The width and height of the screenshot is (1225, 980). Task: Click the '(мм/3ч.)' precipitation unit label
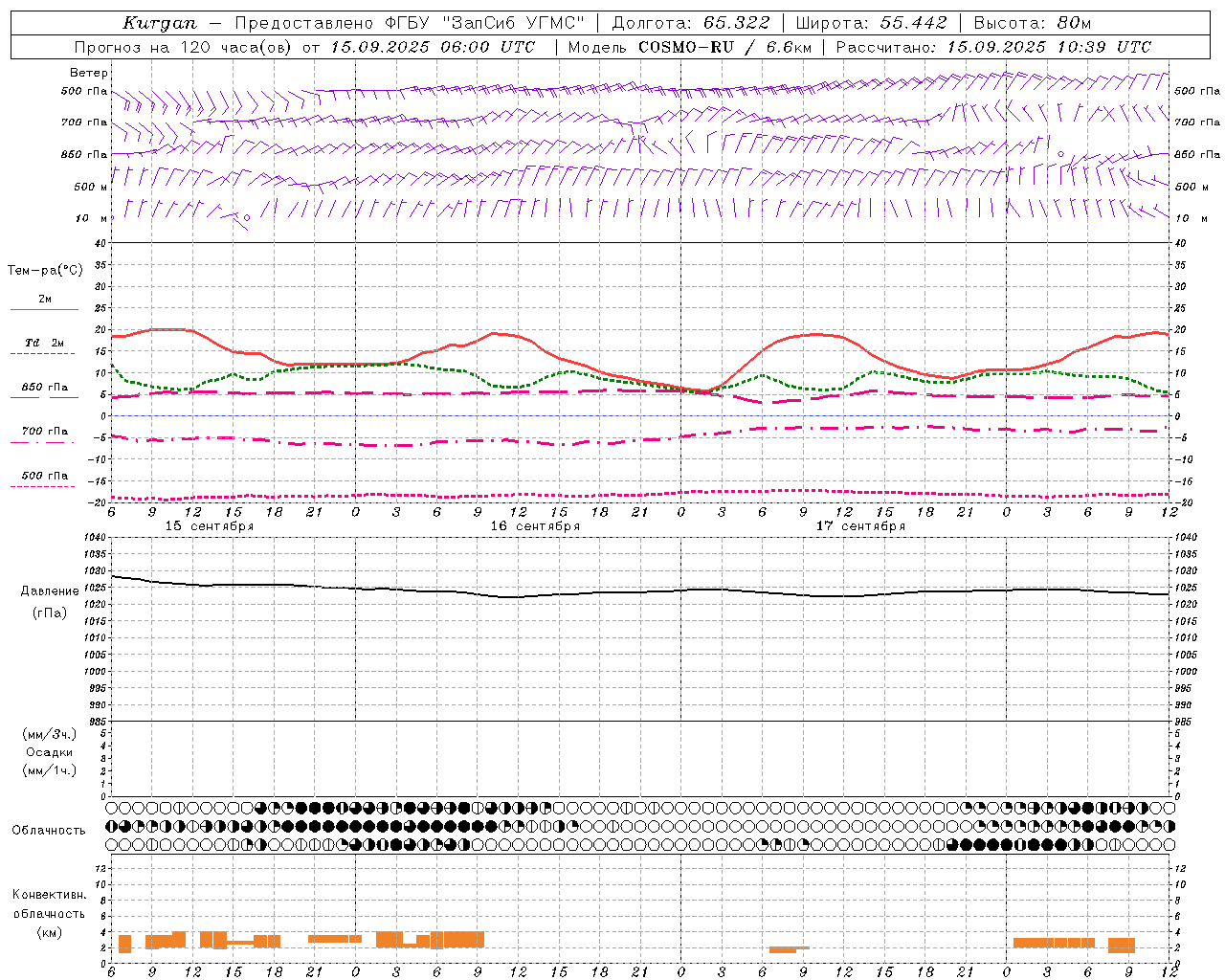(50, 734)
